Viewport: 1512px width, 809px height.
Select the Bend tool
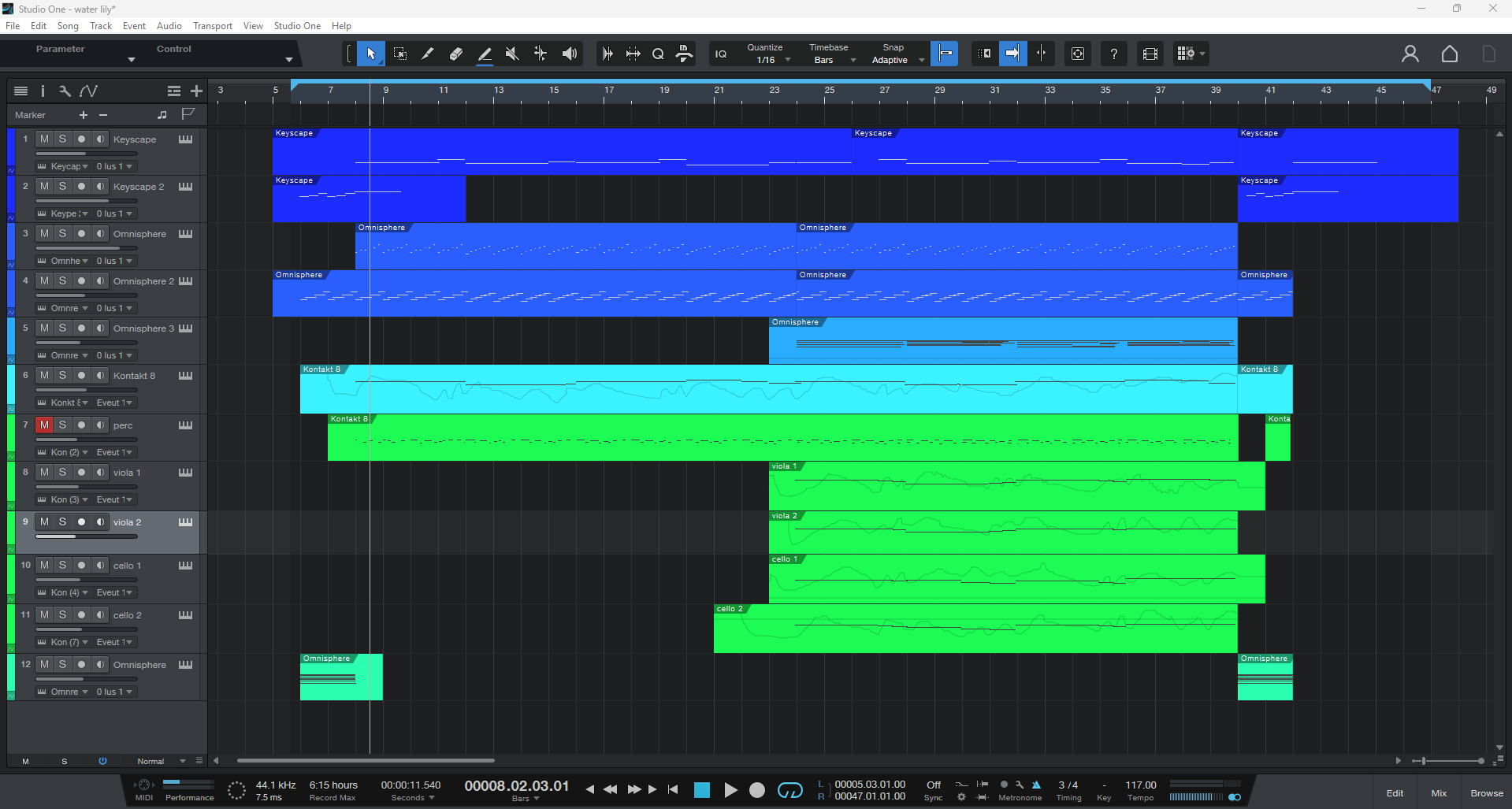click(x=541, y=54)
